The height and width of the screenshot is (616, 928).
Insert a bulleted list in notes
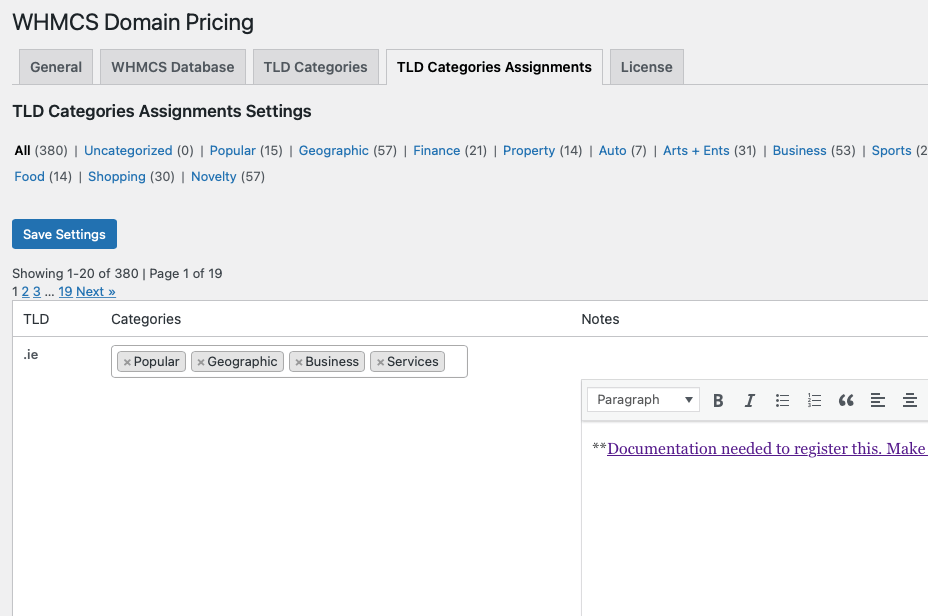pos(782,401)
